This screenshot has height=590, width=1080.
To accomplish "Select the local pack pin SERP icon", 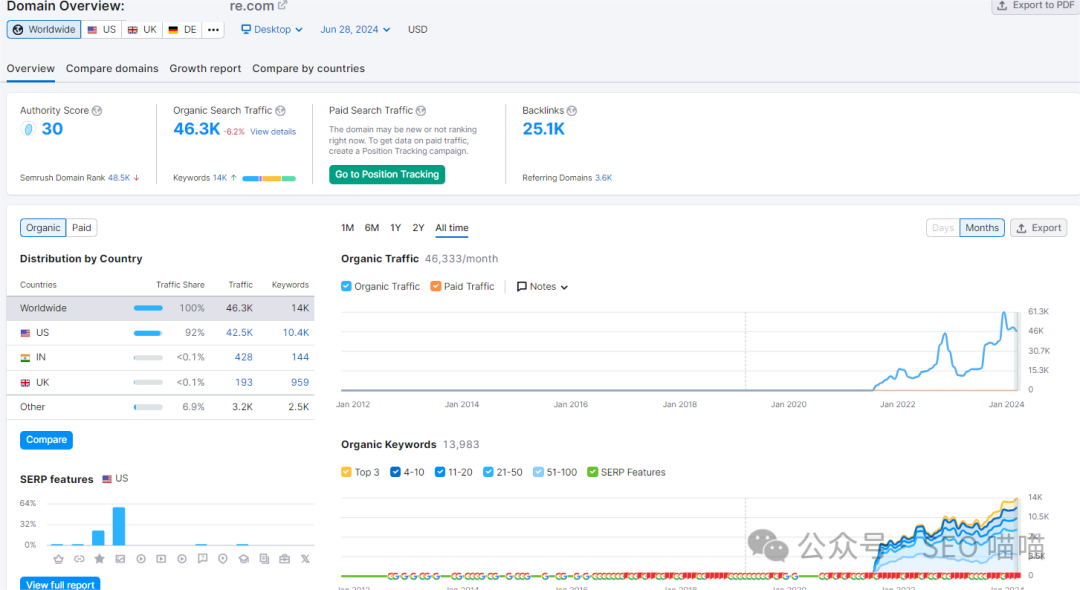I will point(223,558).
